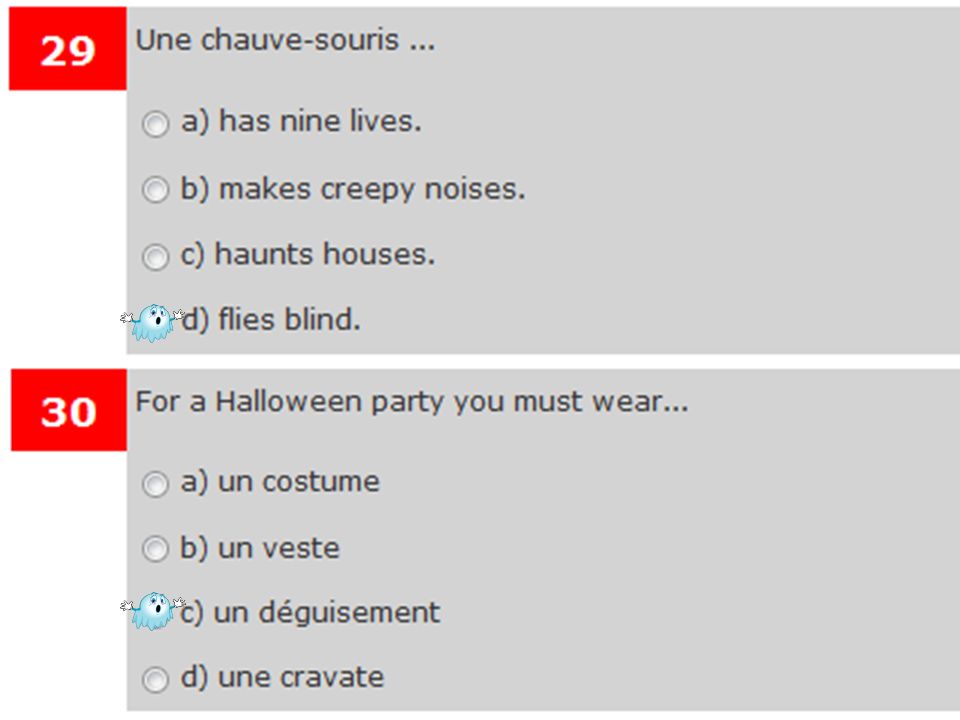Click the 'd) flies blind.' answer text
960x720 pixels.
[271, 319]
